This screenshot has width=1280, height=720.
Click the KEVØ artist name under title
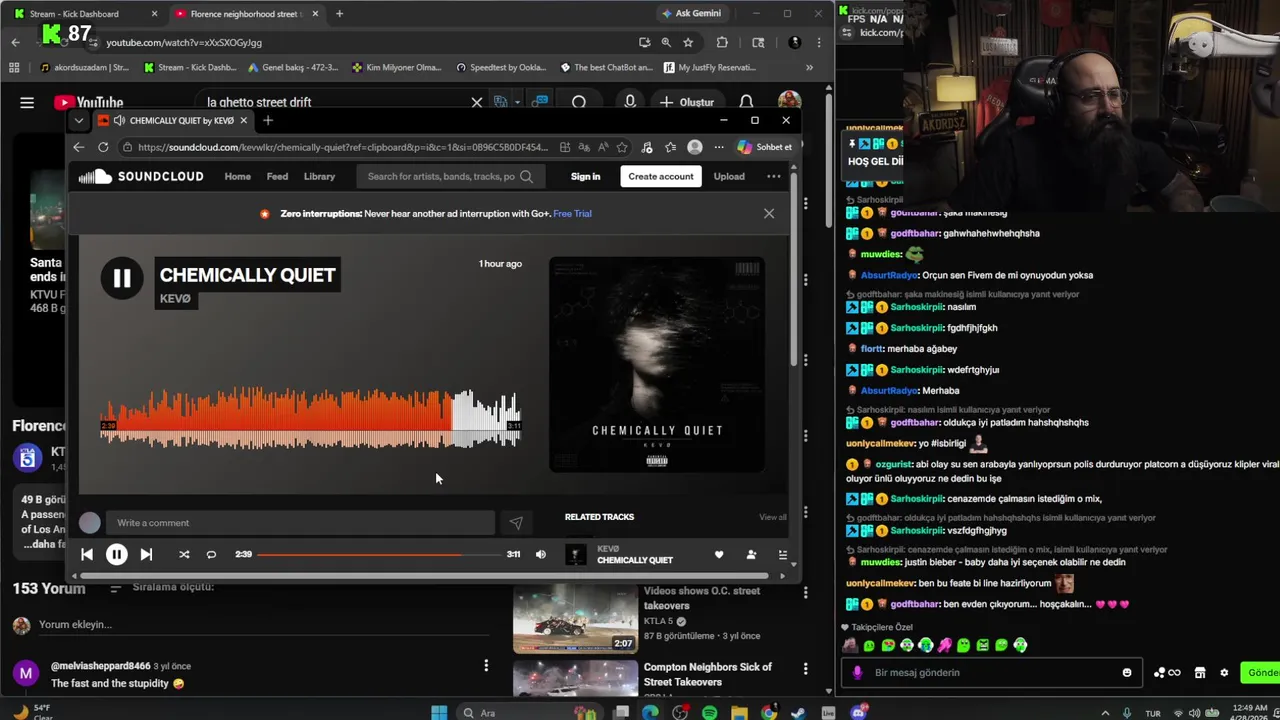coord(175,299)
